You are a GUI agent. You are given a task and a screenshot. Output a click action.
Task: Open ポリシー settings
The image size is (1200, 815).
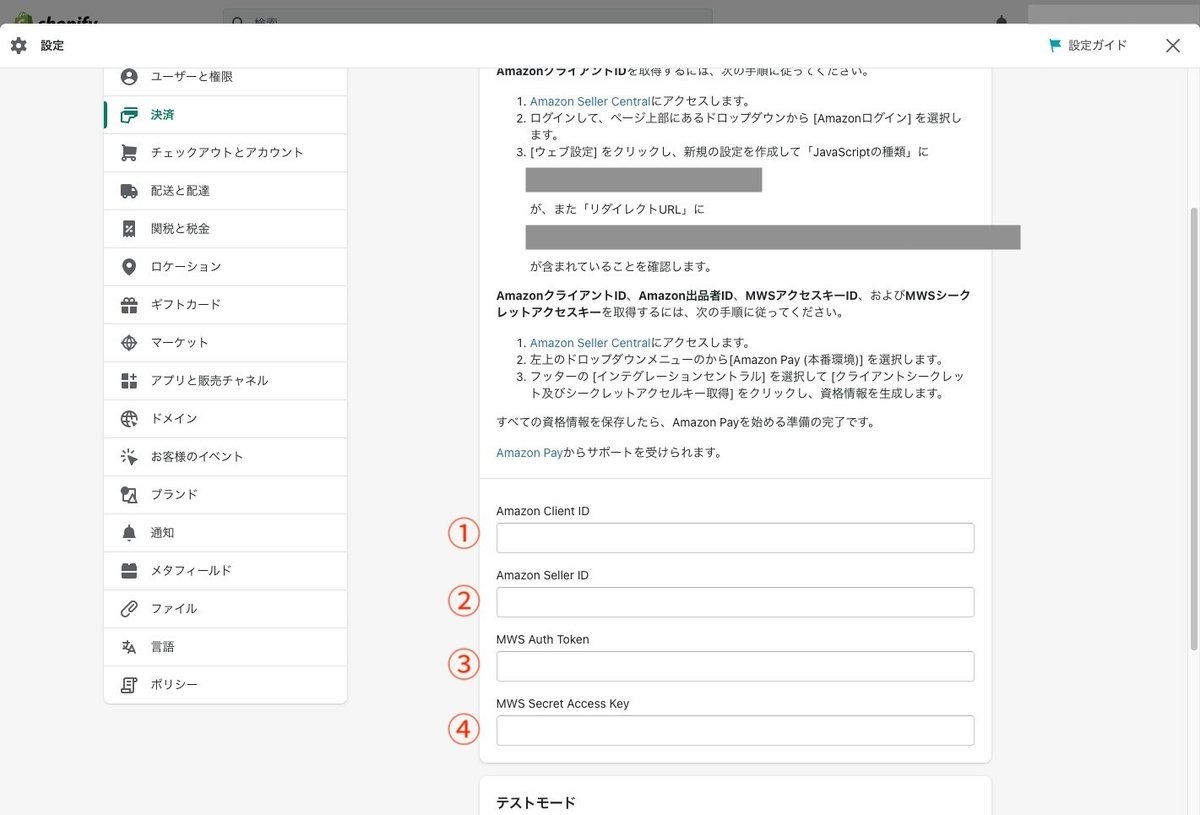[225, 685]
